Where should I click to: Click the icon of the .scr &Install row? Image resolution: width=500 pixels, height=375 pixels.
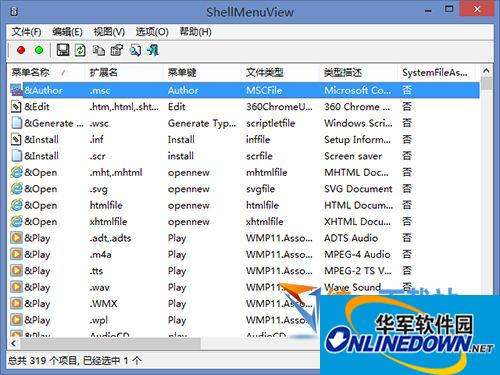click(16, 156)
